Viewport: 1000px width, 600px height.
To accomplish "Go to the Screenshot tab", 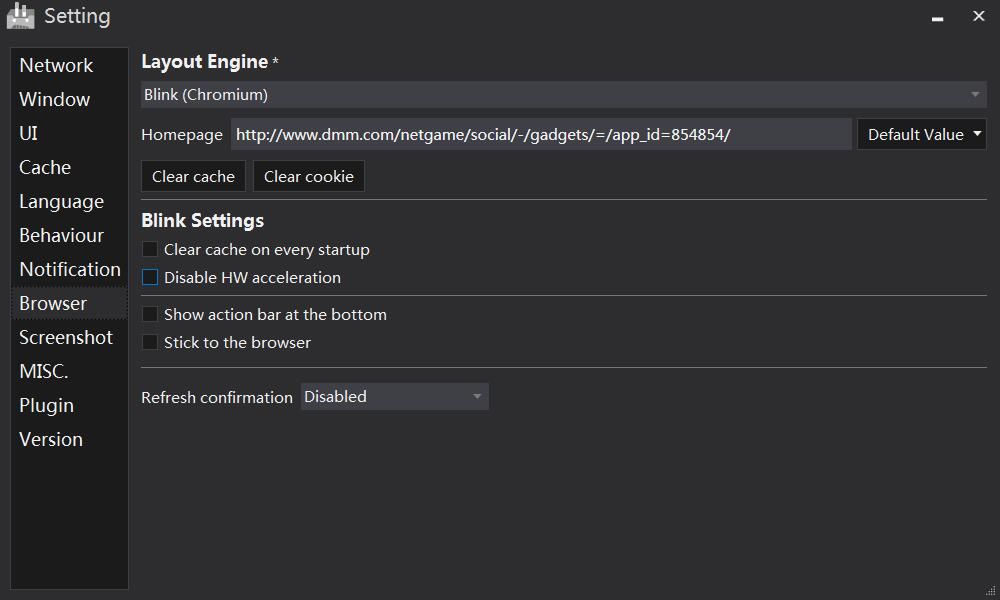I will pyautogui.click(x=70, y=337).
